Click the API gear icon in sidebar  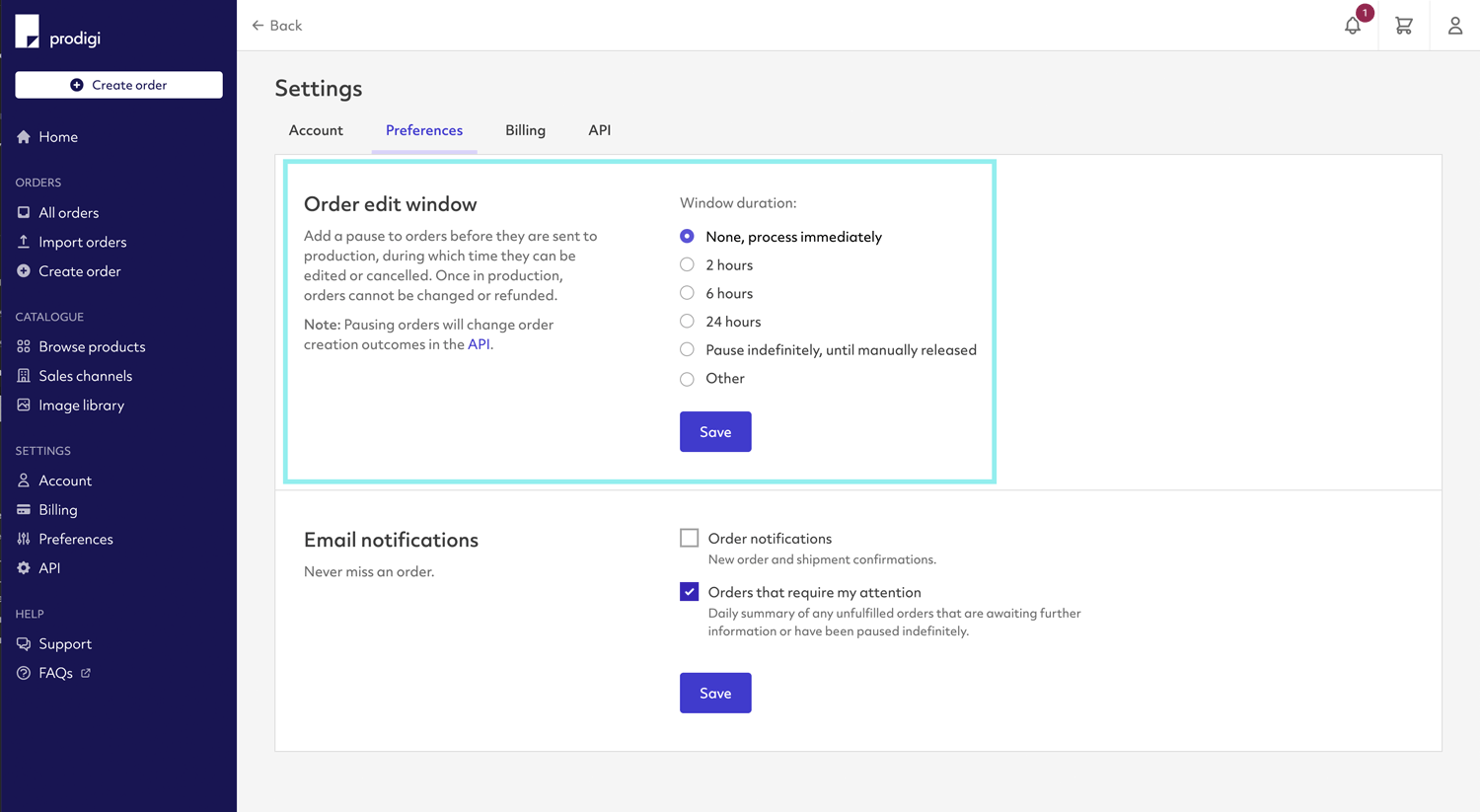[24, 568]
